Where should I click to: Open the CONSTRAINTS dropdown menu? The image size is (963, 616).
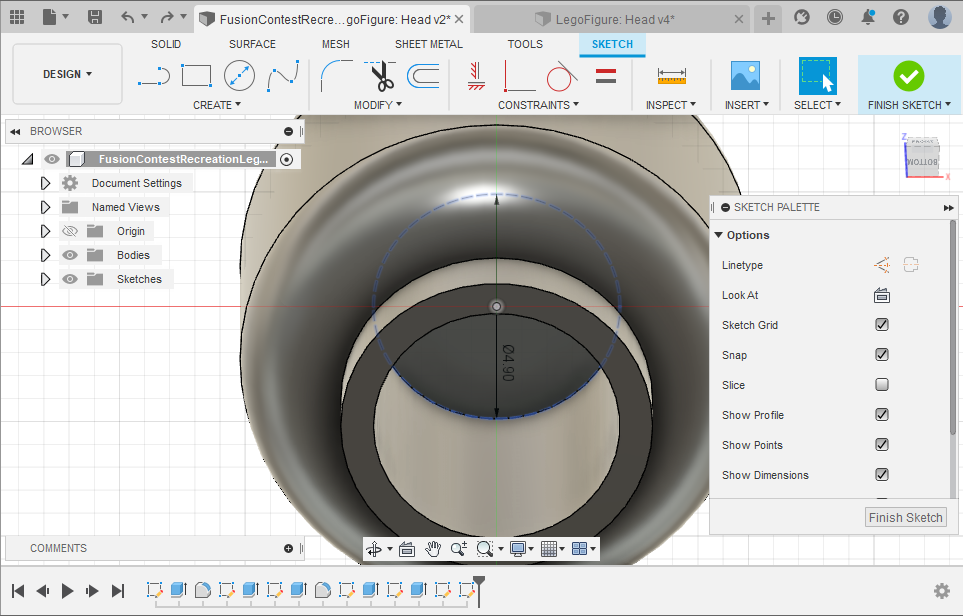click(x=539, y=105)
